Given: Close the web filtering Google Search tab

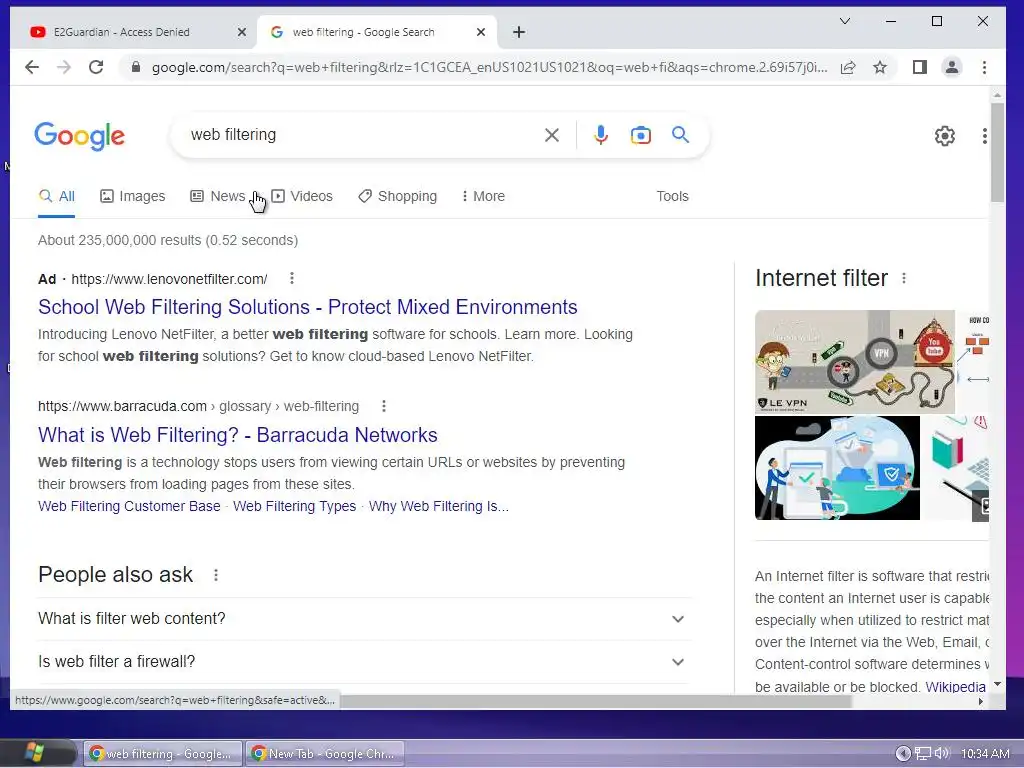Looking at the screenshot, I should [x=481, y=32].
